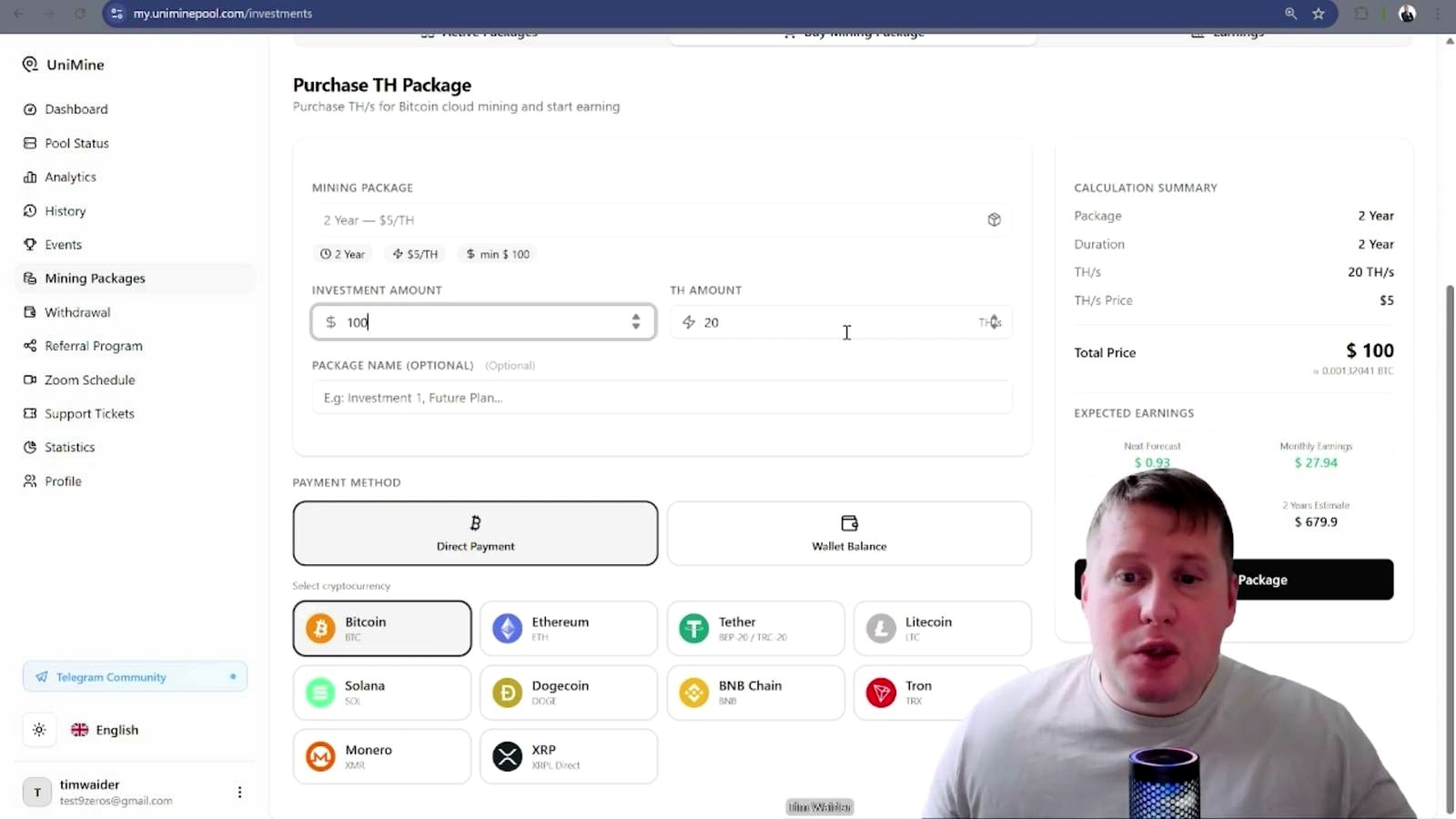1456x819 pixels.
Task: Click the '2 Year' chip with clock icon
Action: click(342, 254)
